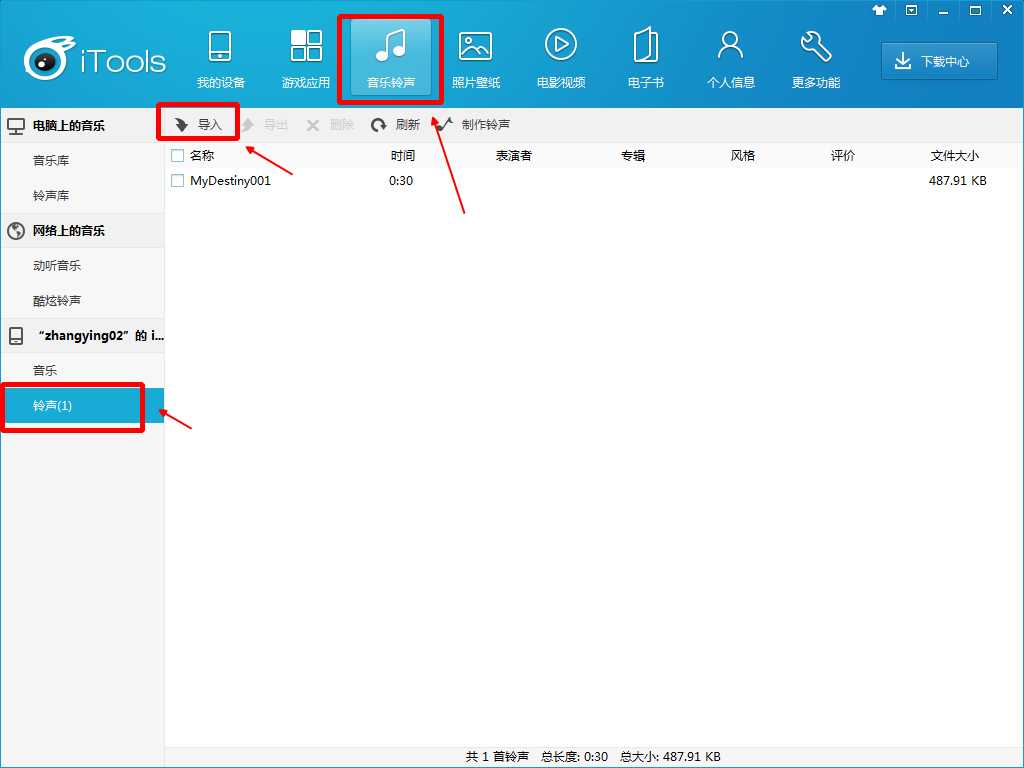Open the 我的设备 device section
The image size is (1024, 768).
coord(221,60)
